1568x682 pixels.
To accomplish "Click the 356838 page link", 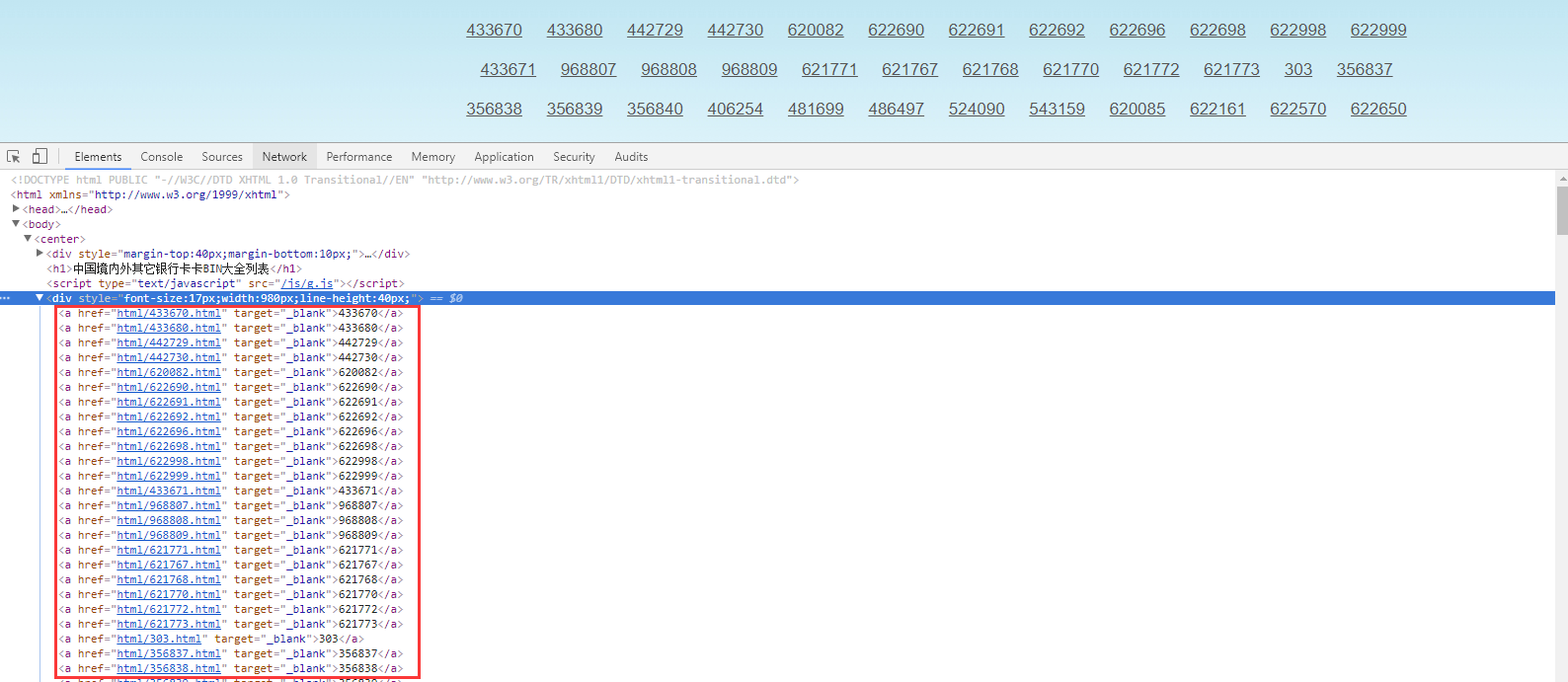I will [495, 110].
